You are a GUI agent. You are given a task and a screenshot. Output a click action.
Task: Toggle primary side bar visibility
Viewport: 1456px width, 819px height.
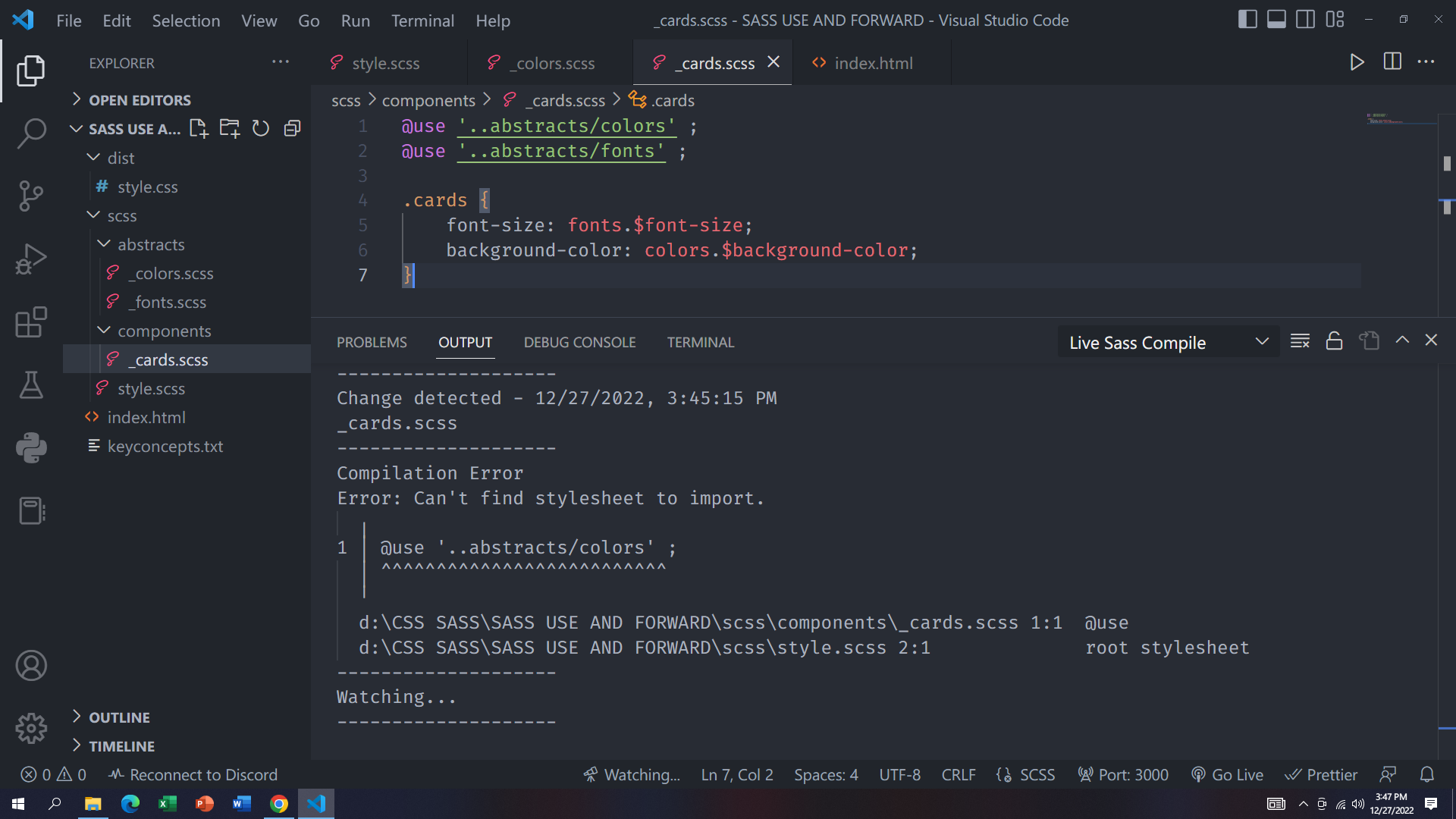point(1247,20)
